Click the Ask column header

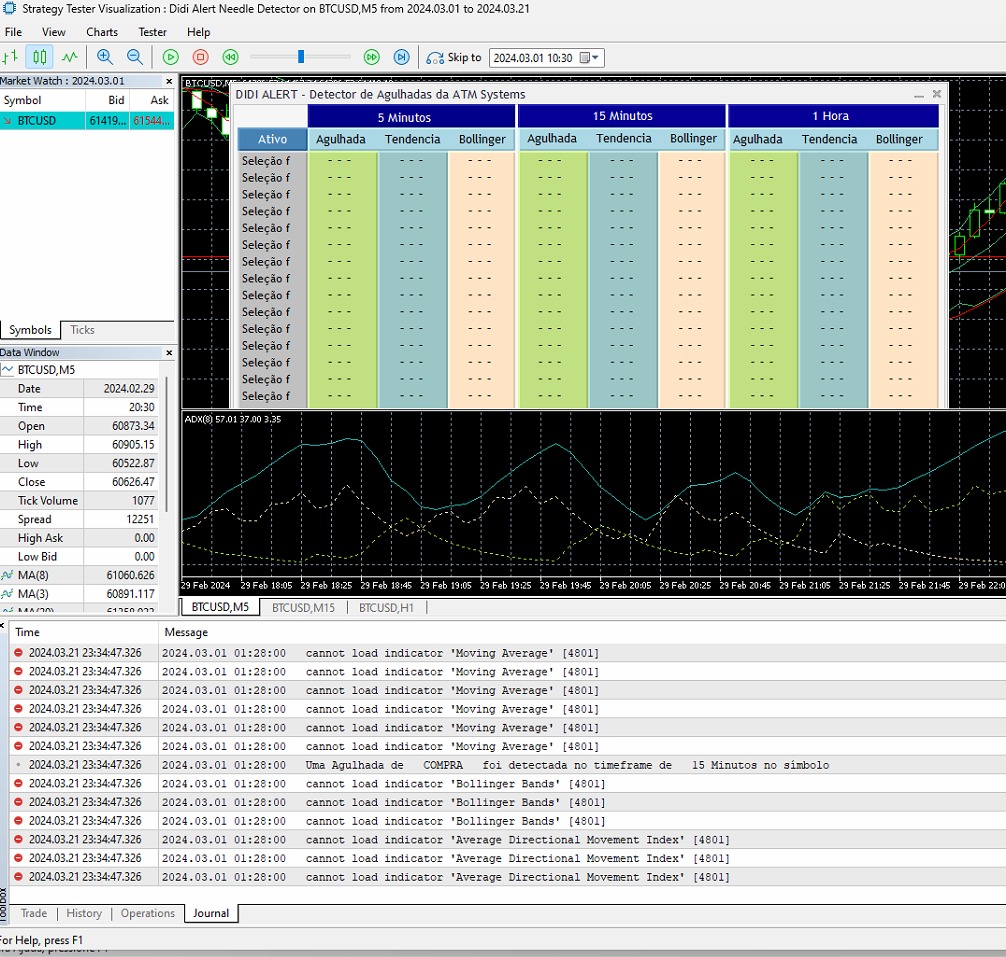[152, 100]
